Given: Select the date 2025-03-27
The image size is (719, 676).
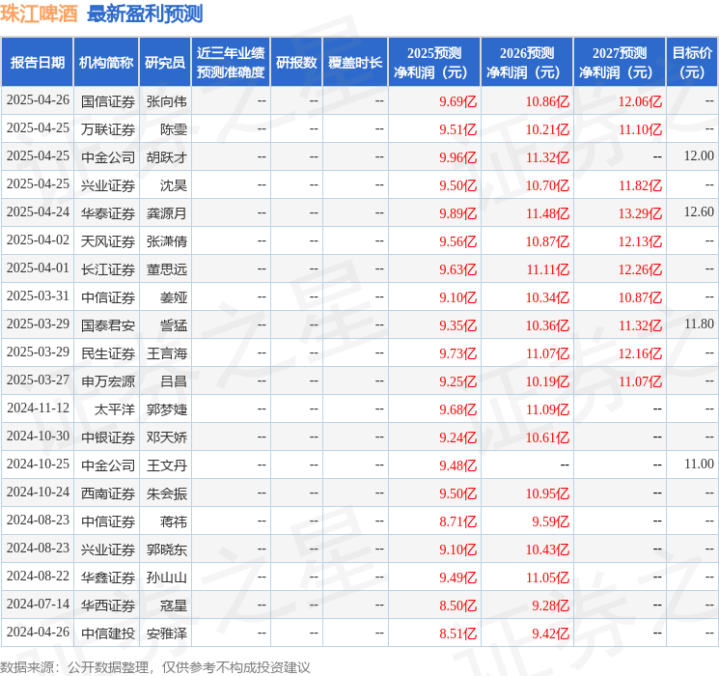Looking at the screenshot, I should [38, 380].
